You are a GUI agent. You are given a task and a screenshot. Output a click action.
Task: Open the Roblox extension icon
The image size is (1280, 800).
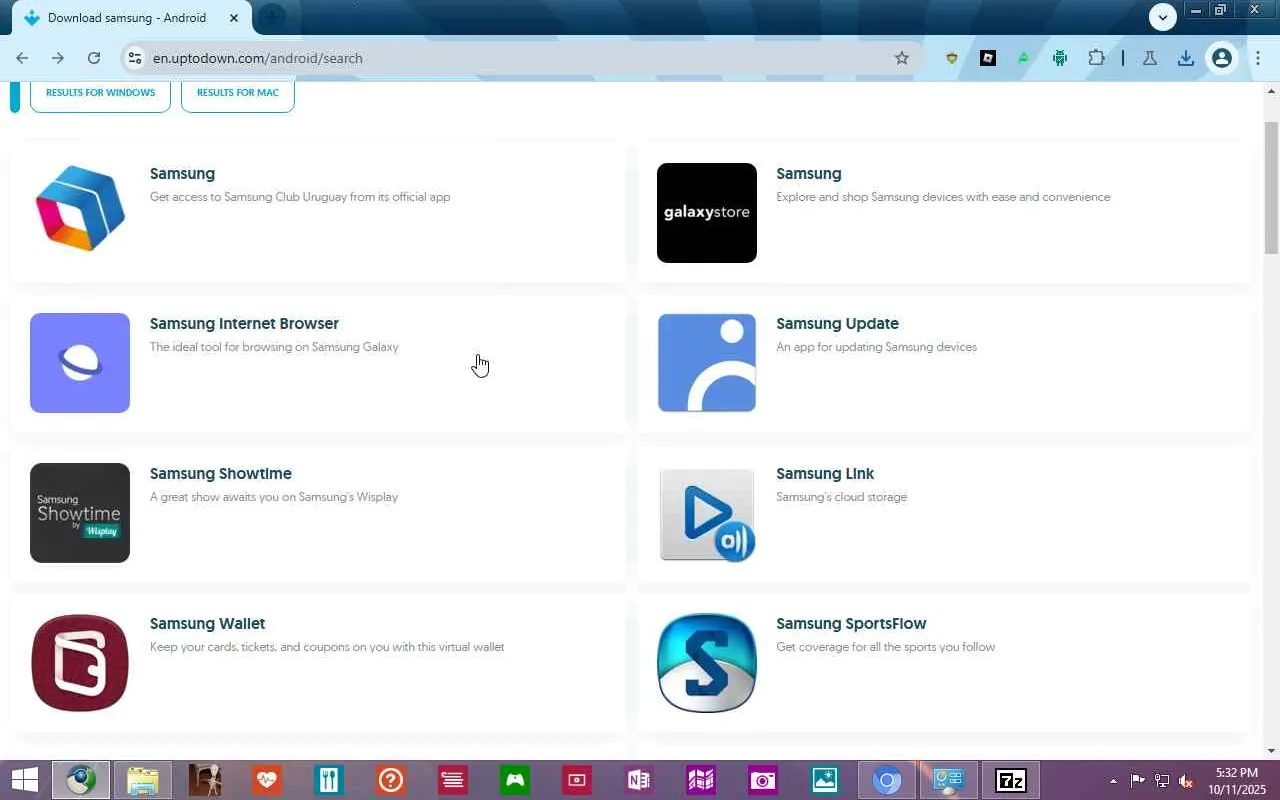click(988, 58)
